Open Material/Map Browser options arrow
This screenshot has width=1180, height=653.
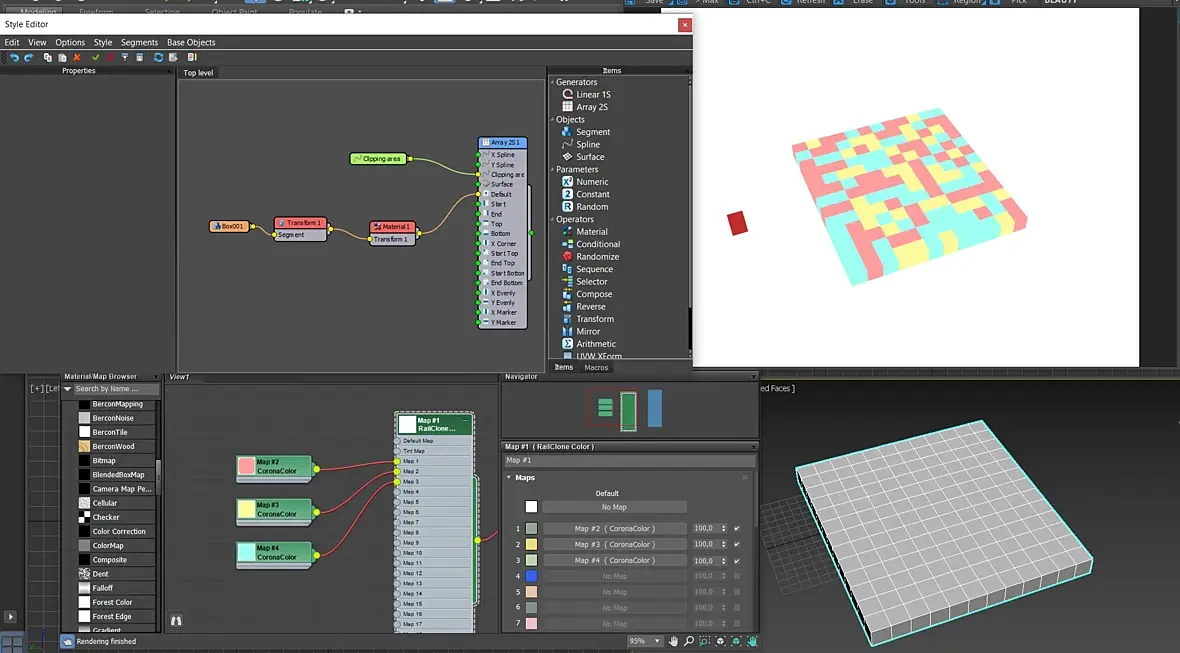(68, 389)
